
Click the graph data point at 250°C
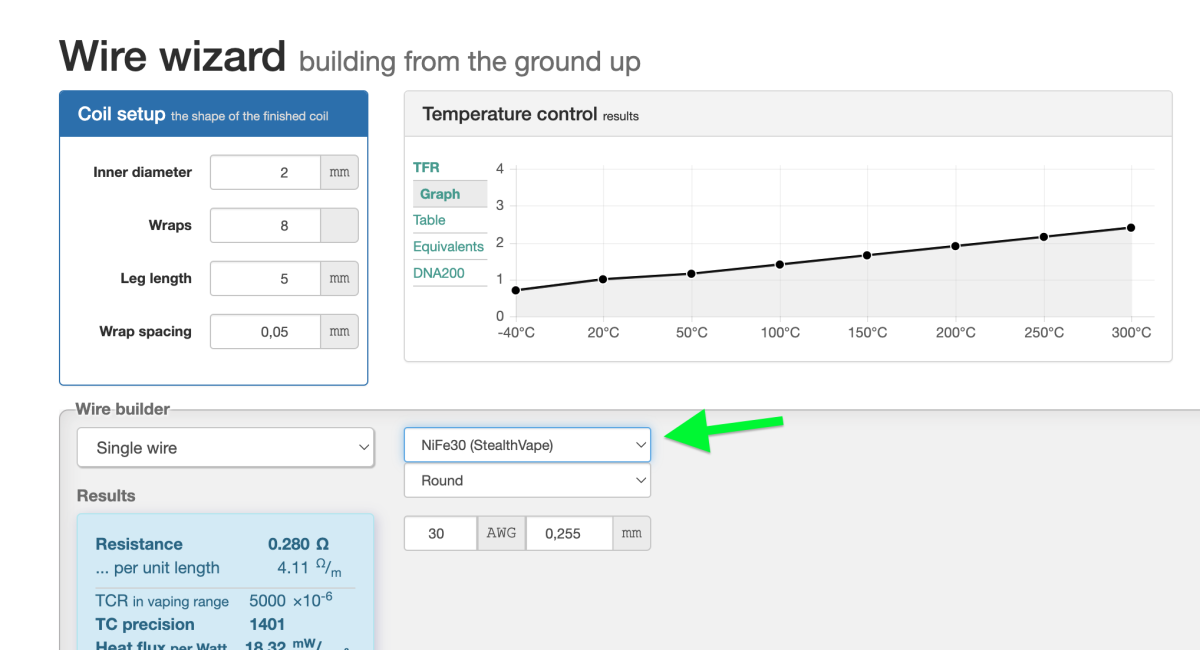click(1043, 237)
